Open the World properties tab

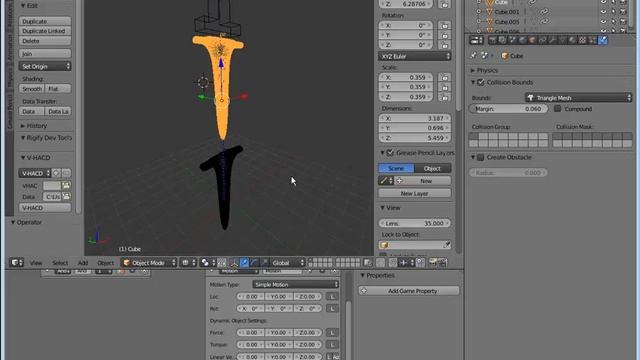pos(522,40)
